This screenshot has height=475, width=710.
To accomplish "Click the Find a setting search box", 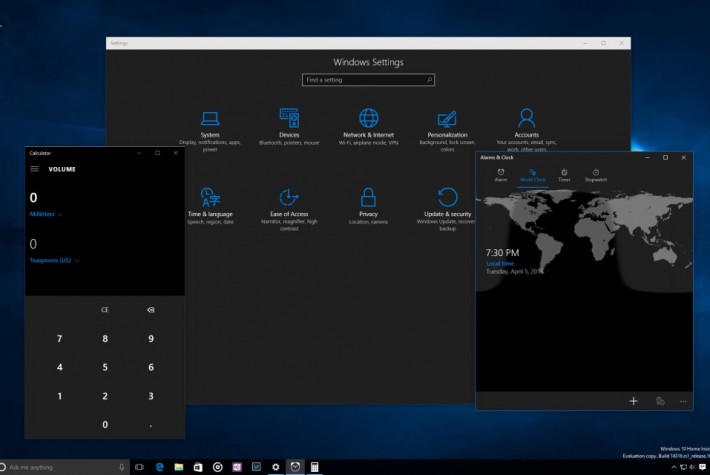I will click(x=368, y=80).
